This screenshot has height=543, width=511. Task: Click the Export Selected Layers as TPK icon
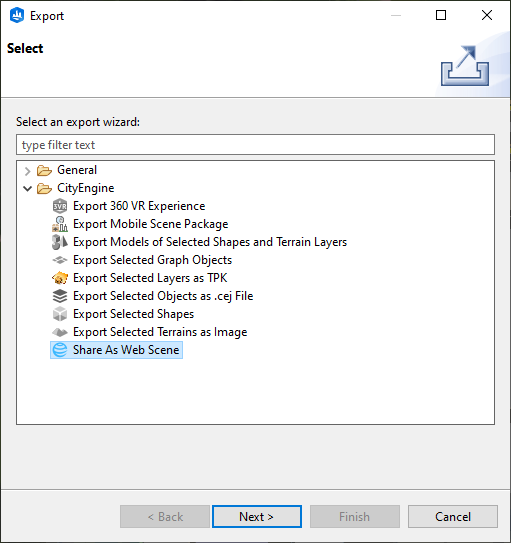[x=60, y=278]
